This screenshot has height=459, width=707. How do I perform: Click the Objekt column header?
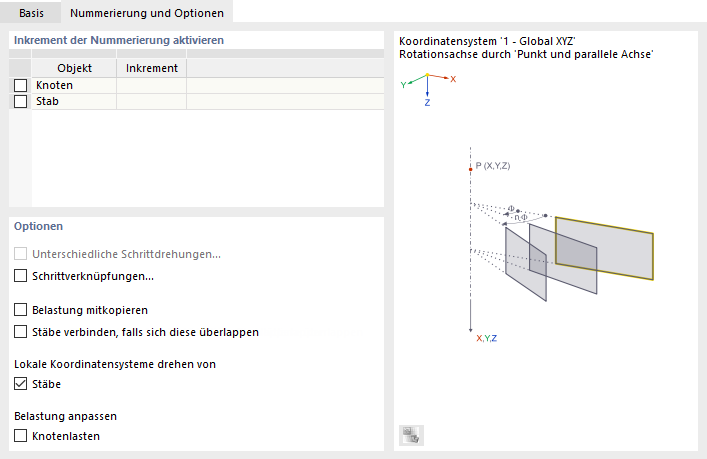[74, 68]
